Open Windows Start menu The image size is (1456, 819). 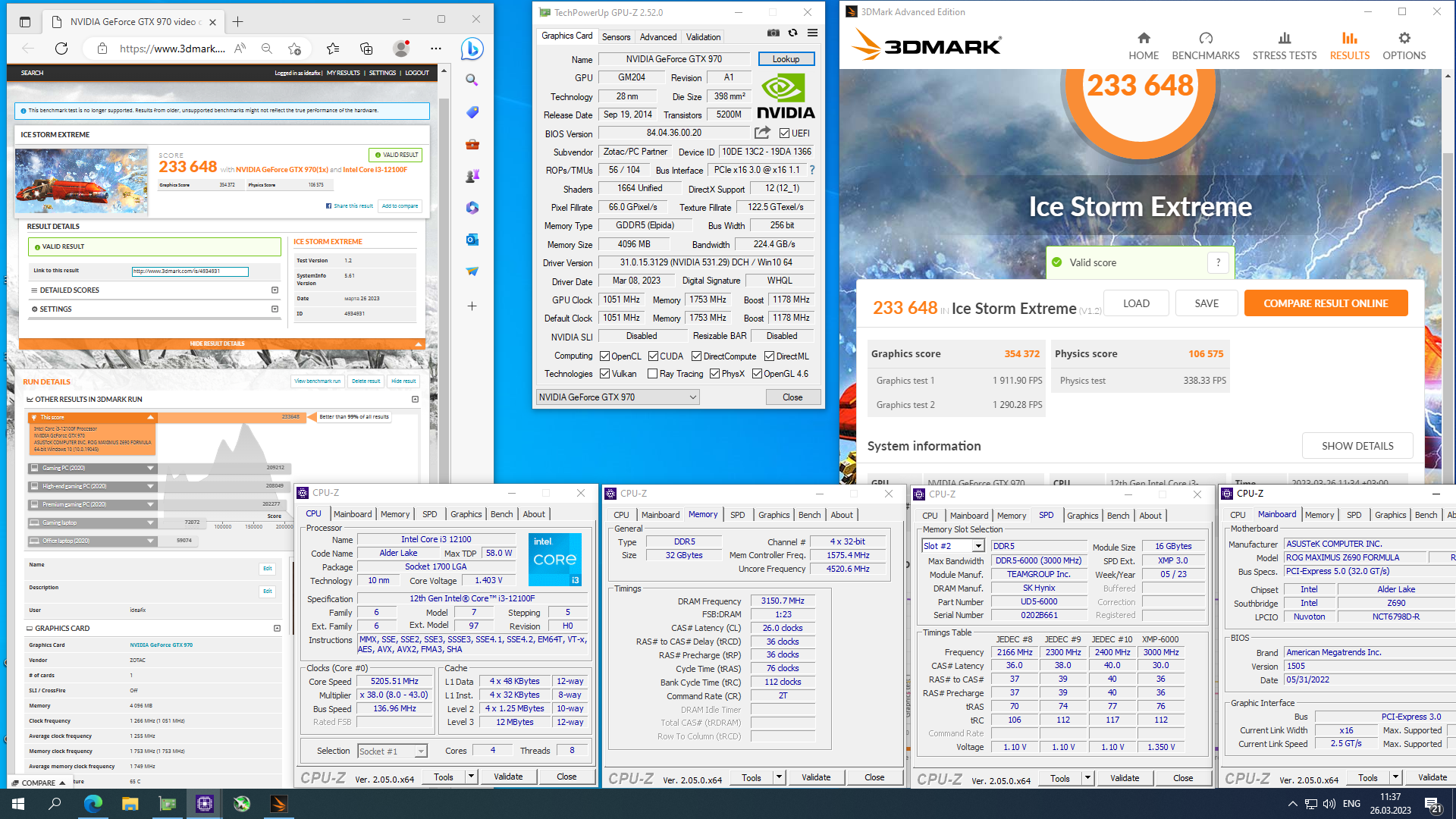(x=18, y=804)
